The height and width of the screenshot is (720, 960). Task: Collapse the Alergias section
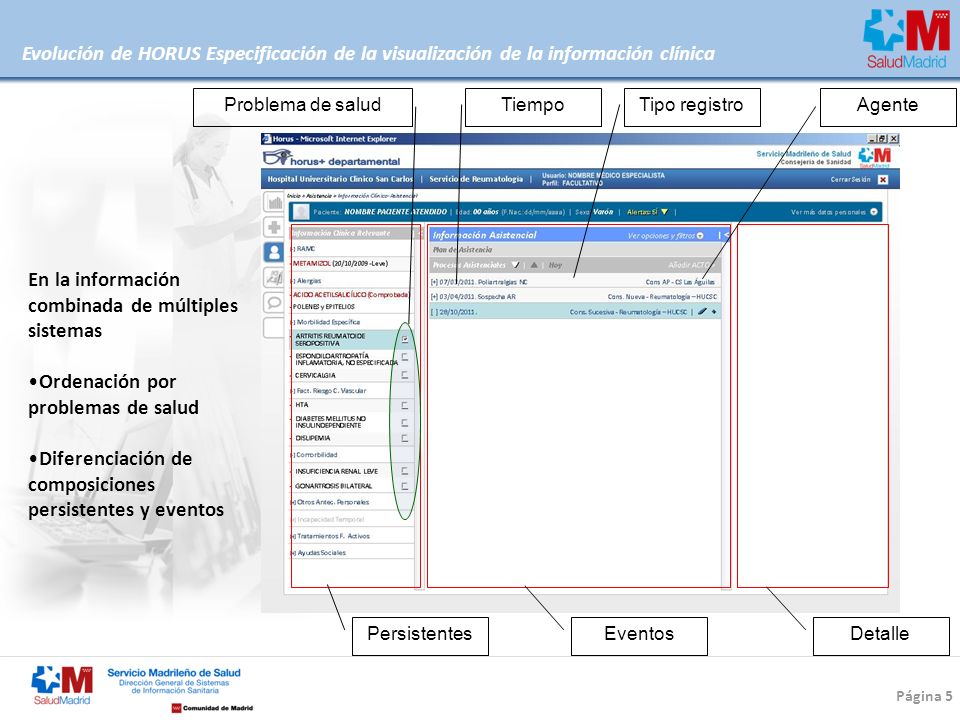[x=294, y=280]
